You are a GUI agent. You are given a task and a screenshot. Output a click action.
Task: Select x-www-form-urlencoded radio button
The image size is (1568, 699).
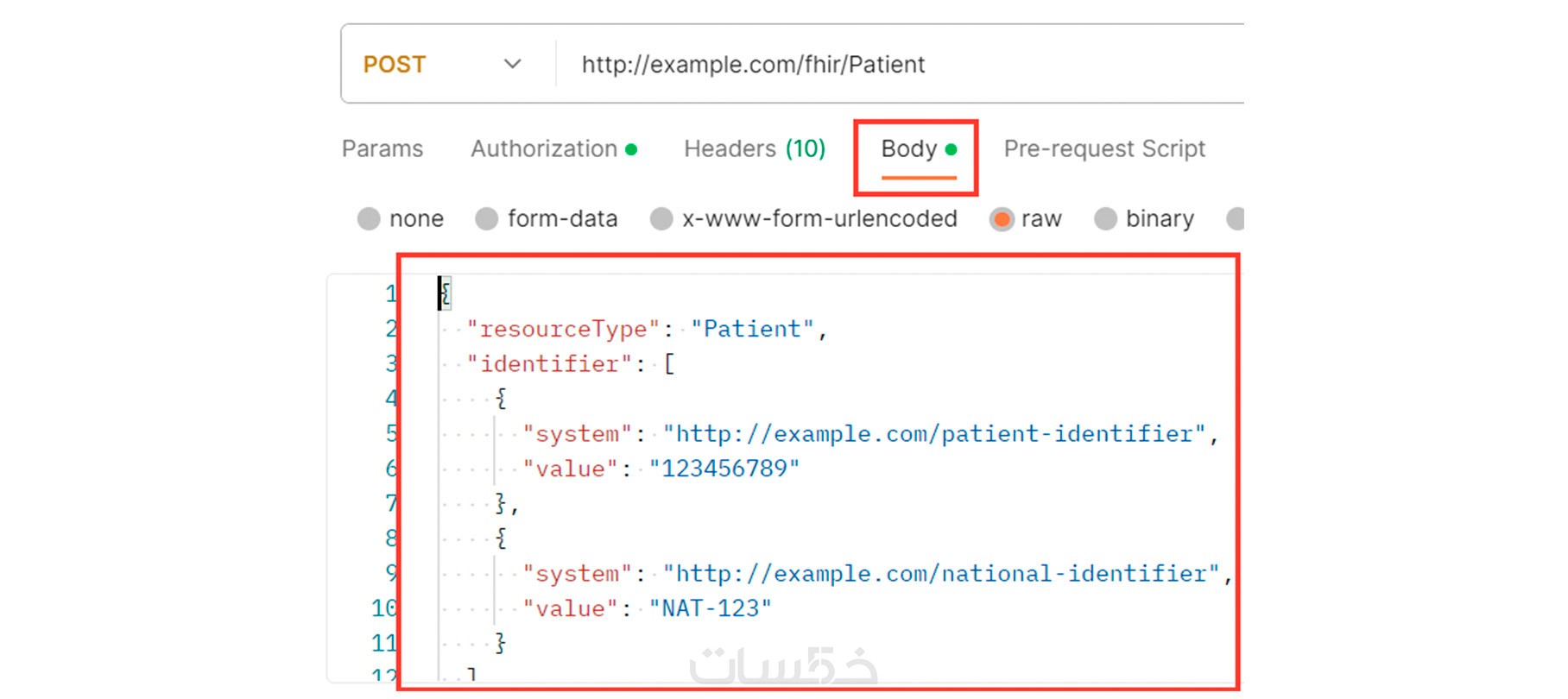[661, 219]
